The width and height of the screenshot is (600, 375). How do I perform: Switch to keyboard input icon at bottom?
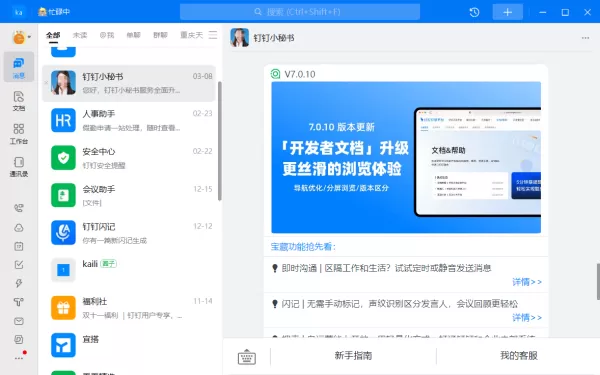tap(247, 357)
